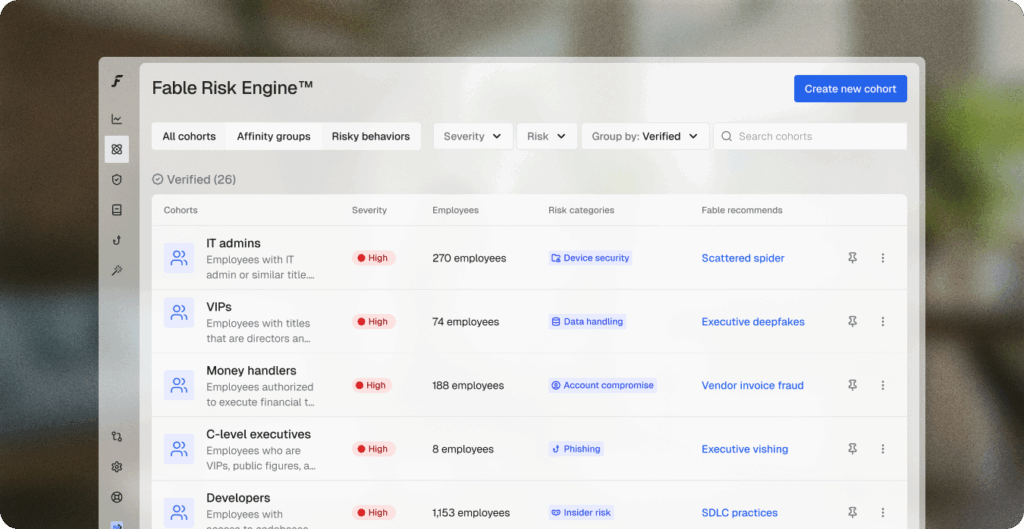Screen dimensions: 1024x529
Task: Open the magic wand icon in sidebar
Action: [x=117, y=270]
